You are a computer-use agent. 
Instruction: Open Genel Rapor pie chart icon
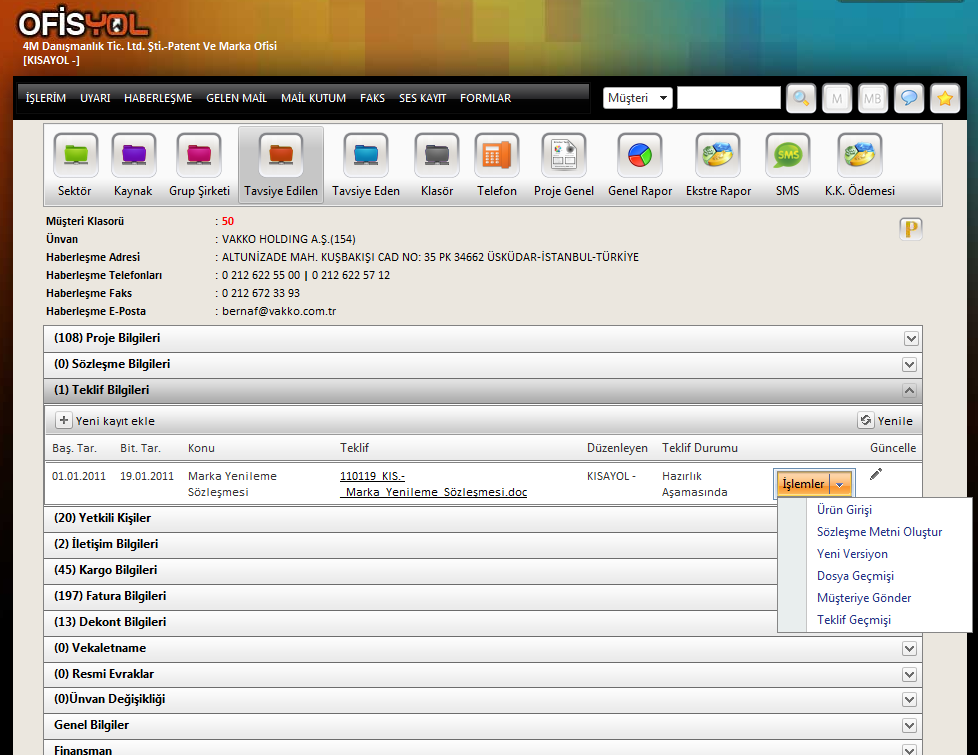click(639, 156)
